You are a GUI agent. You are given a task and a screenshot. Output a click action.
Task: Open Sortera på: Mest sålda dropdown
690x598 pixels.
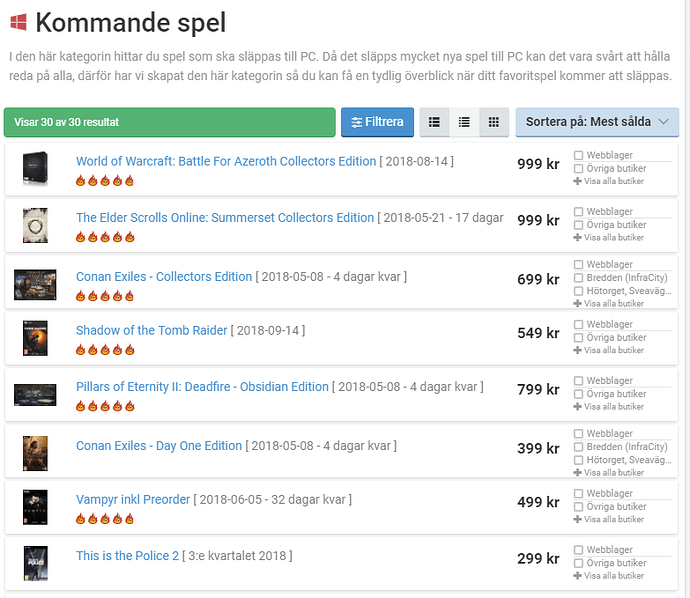[x=597, y=122]
